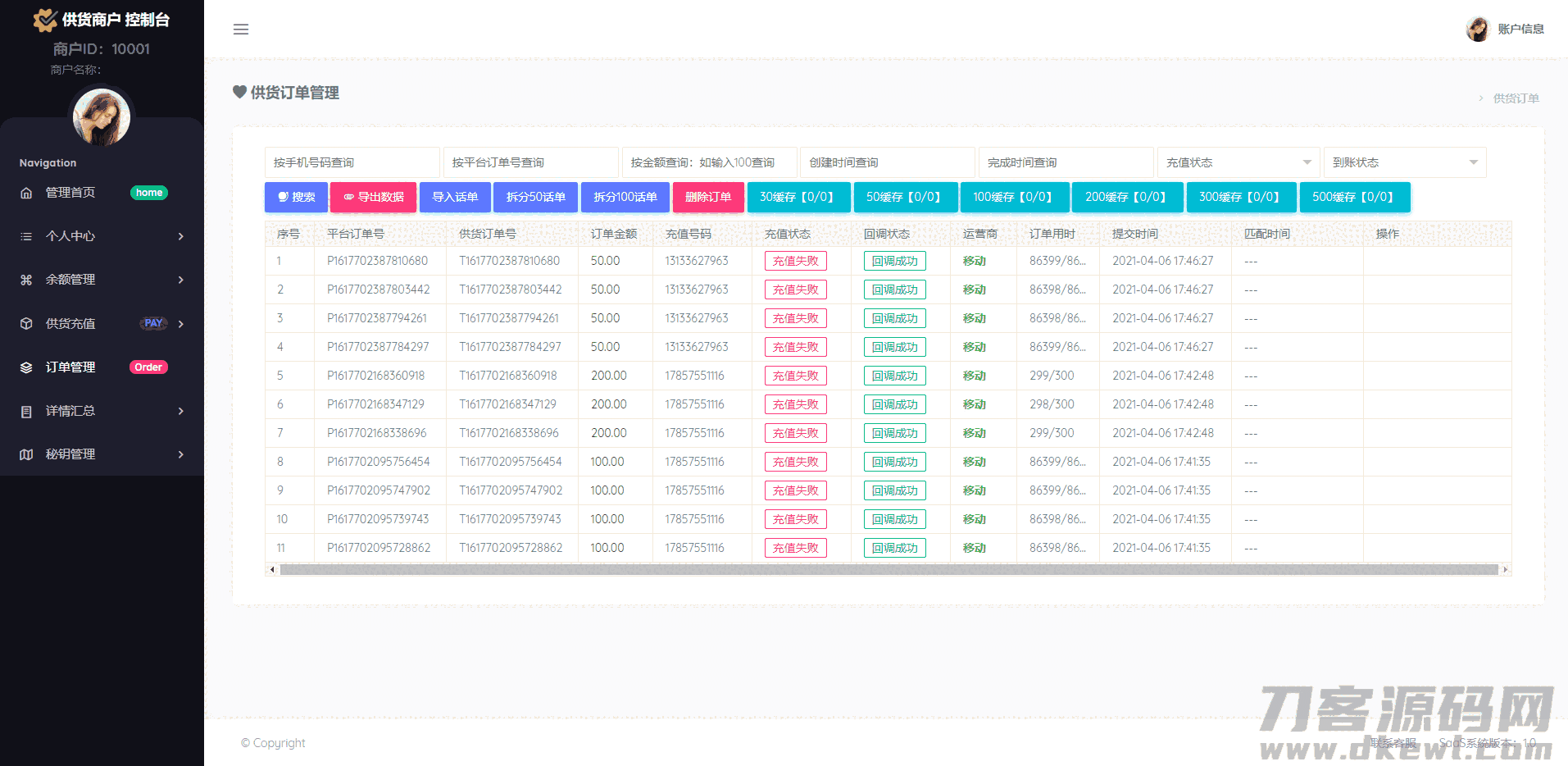Open the 管理首页 home icon
Image resolution: width=1568 pixels, height=766 pixels.
coord(26,193)
